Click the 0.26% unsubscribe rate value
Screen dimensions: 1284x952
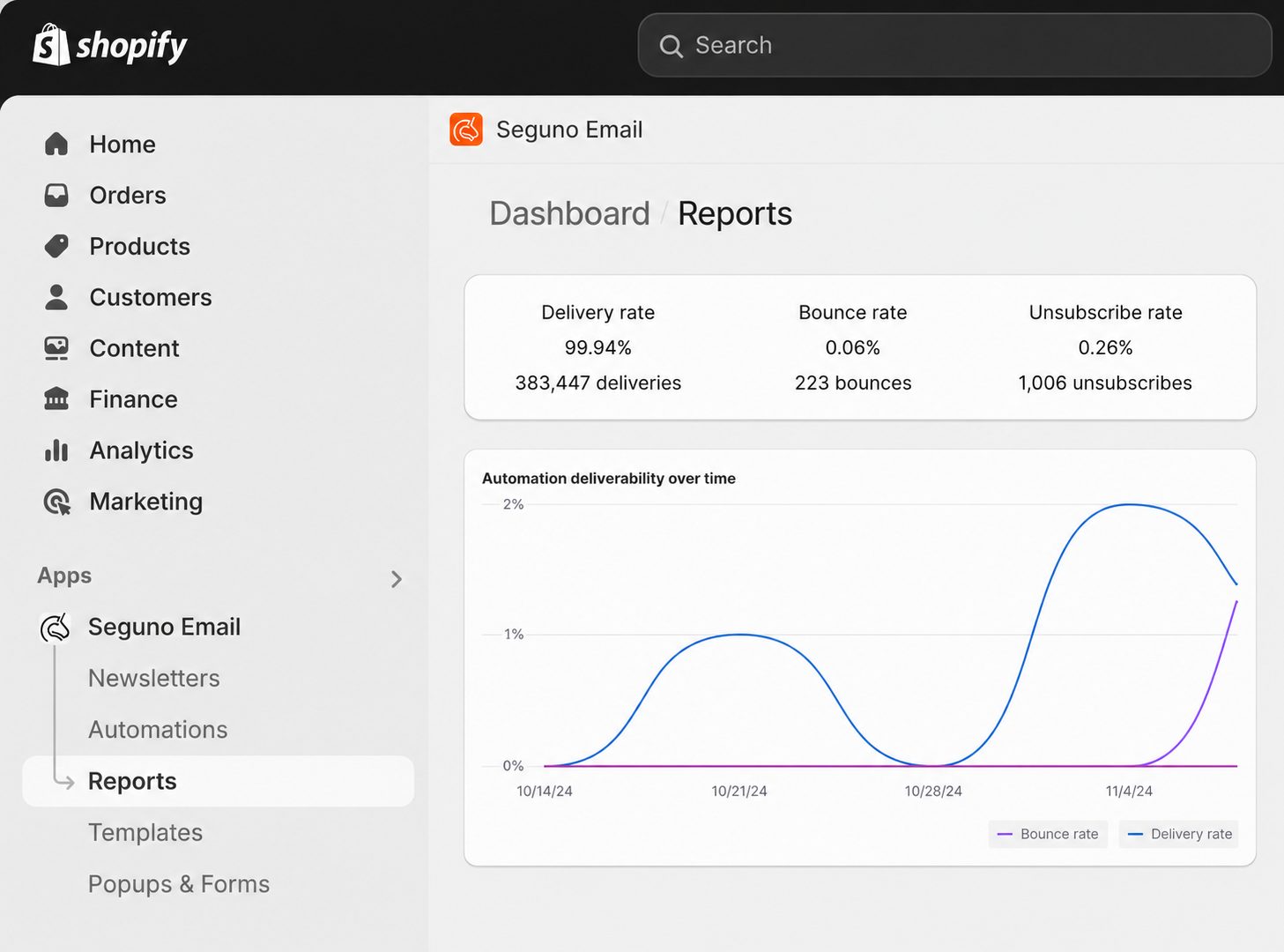coord(1106,347)
